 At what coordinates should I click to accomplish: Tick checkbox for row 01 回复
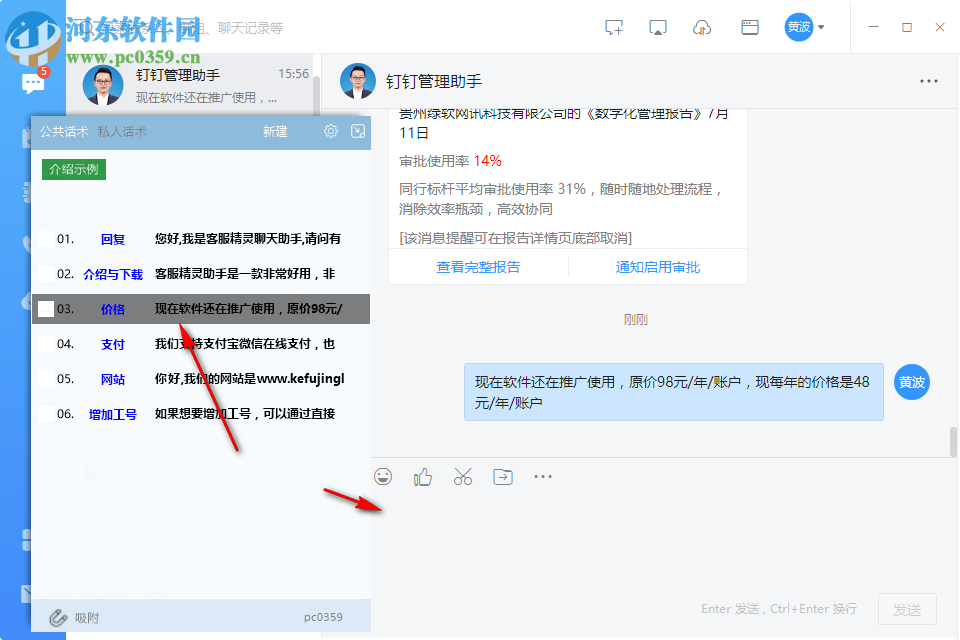click(46, 239)
